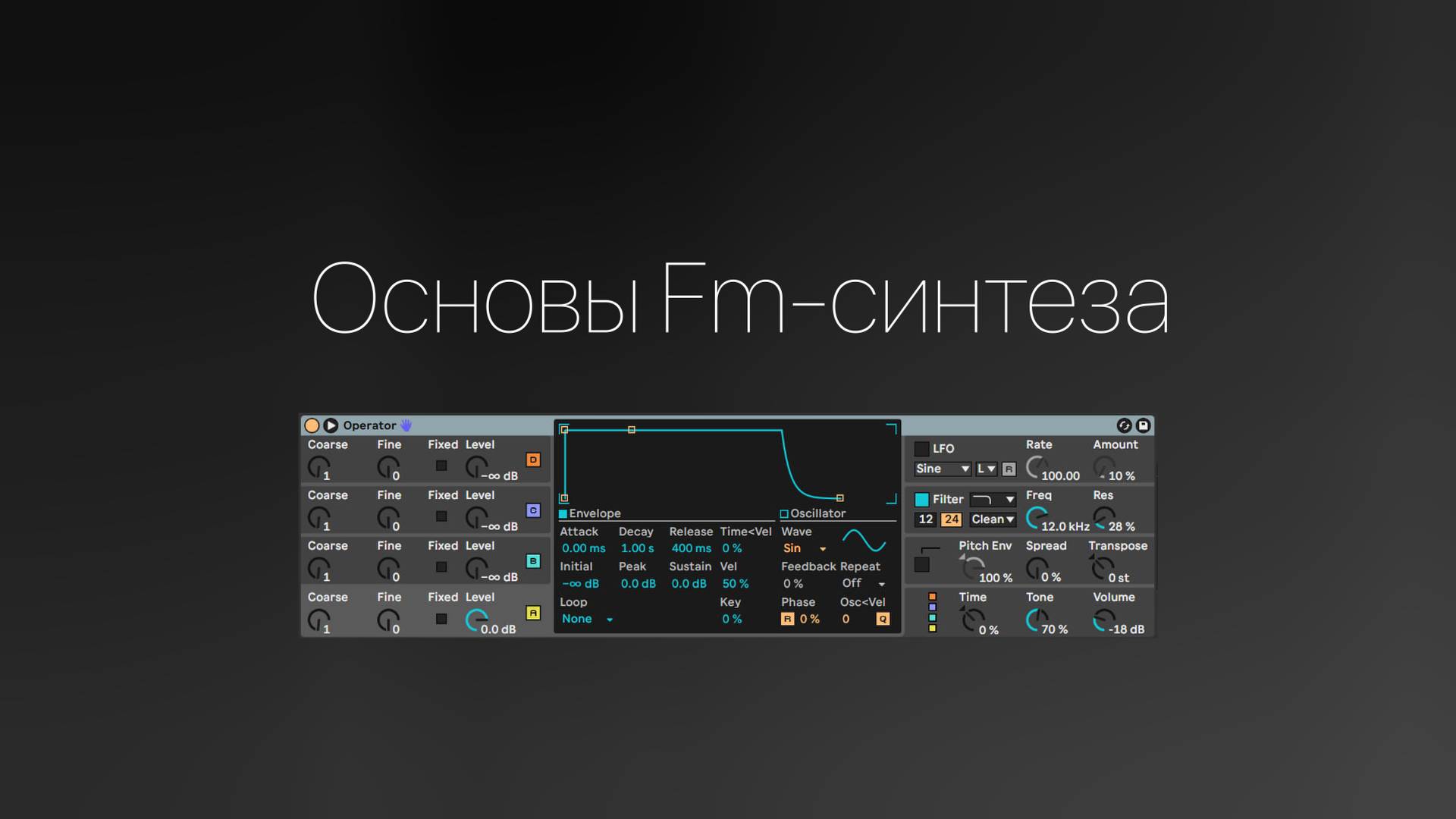
Task: Toggle Fixed mode for oscillator A
Action: point(441,619)
